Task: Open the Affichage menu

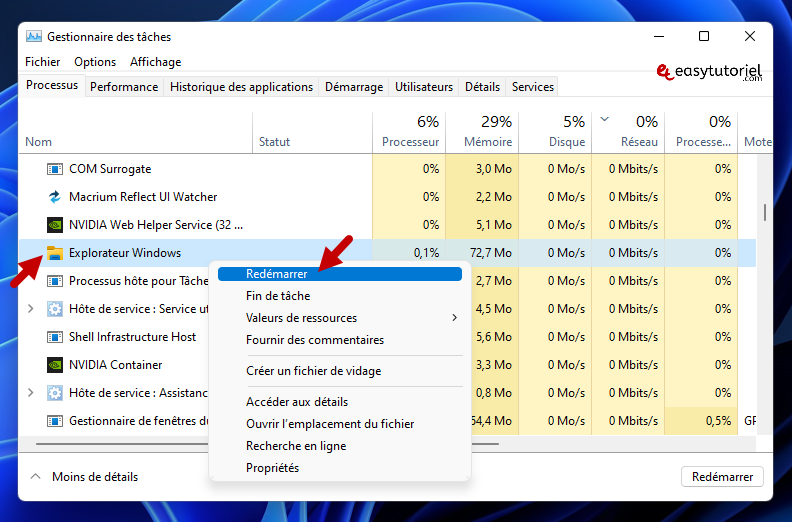Action: tap(156, 62)
